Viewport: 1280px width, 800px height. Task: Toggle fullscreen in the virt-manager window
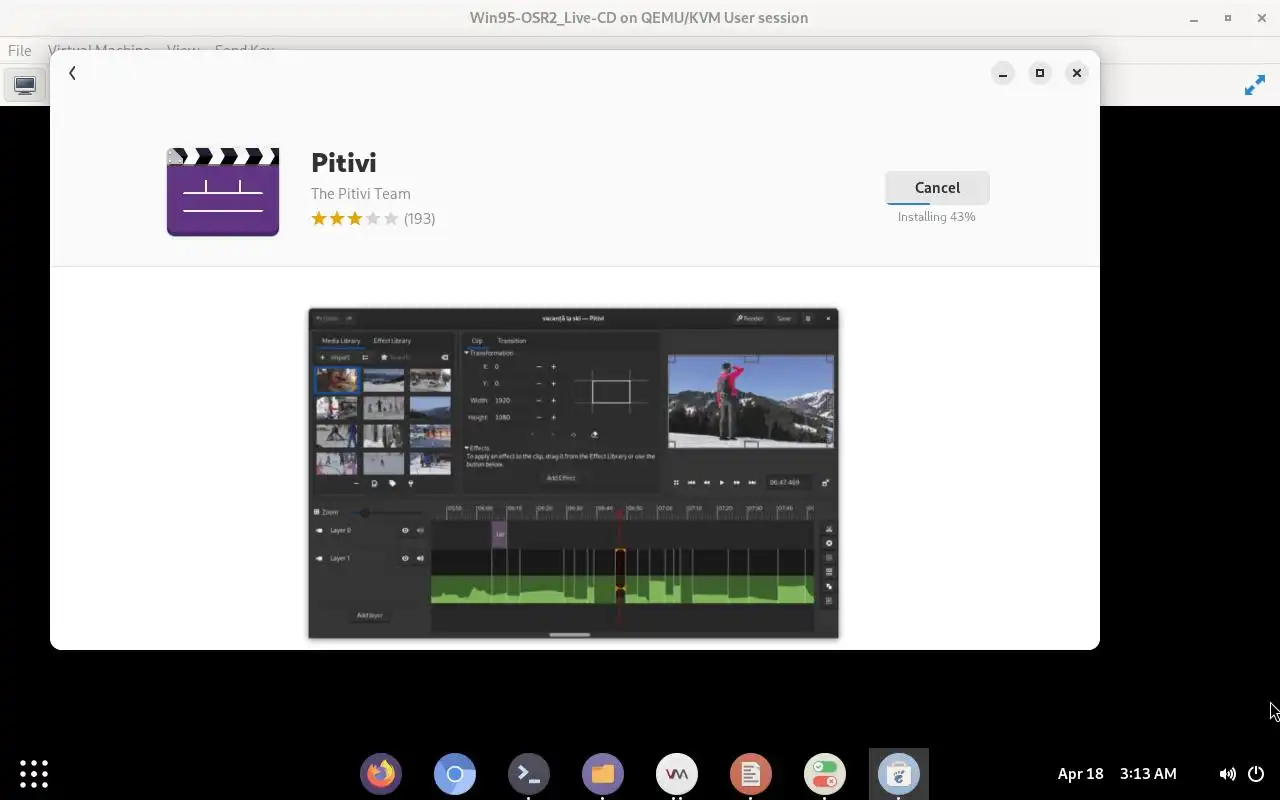click(x=1254, y=86)
